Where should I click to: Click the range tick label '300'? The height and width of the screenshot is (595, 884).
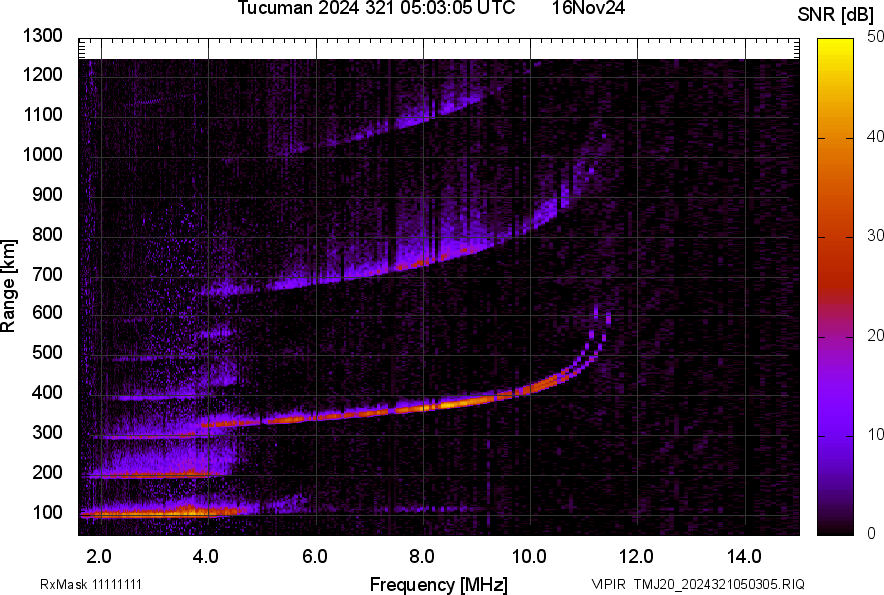pyautogui.click(x=47, y=432)
